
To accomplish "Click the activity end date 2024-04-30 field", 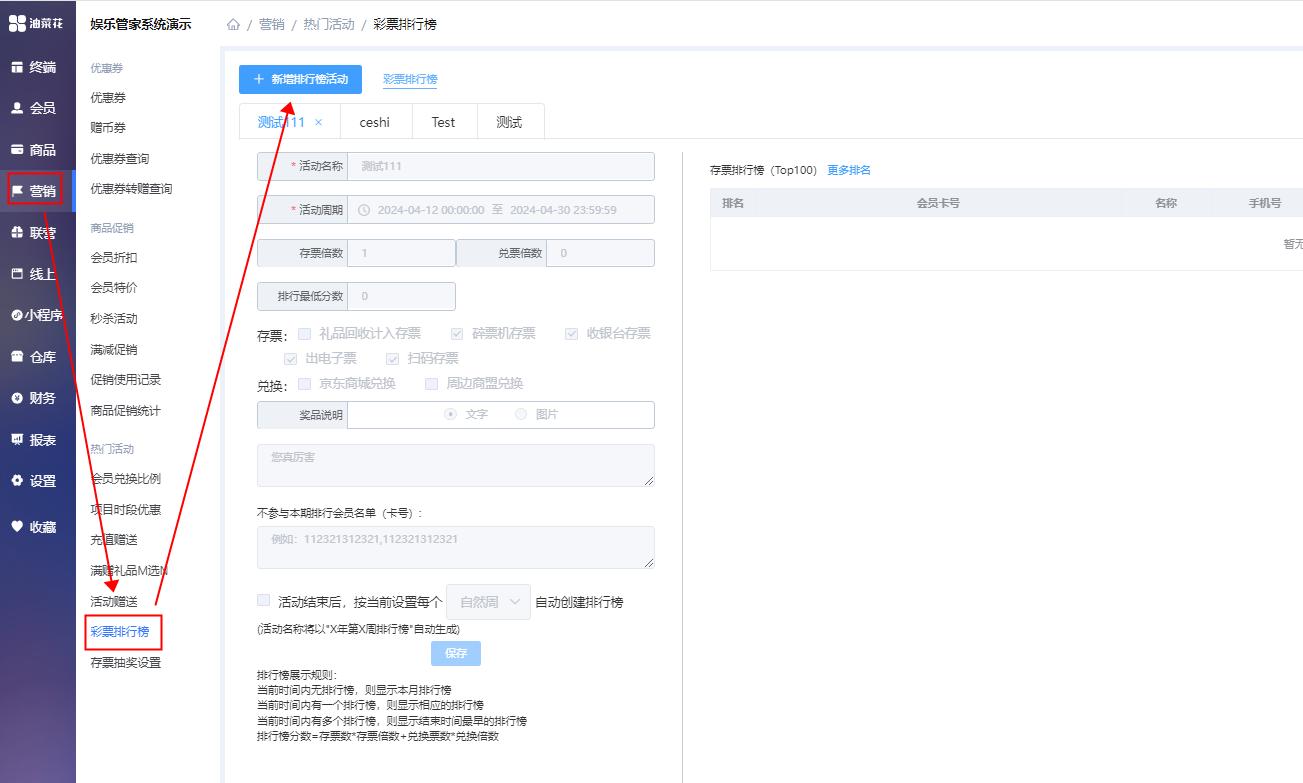I will click(x=563, y=210).
